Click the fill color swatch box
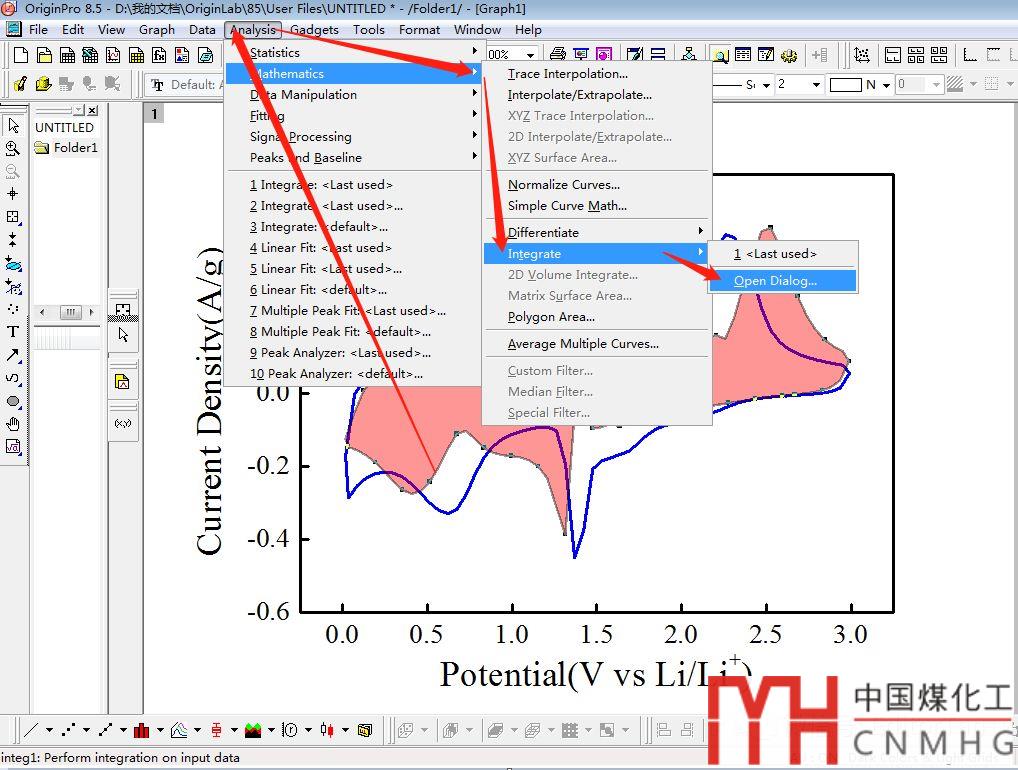 845,85
